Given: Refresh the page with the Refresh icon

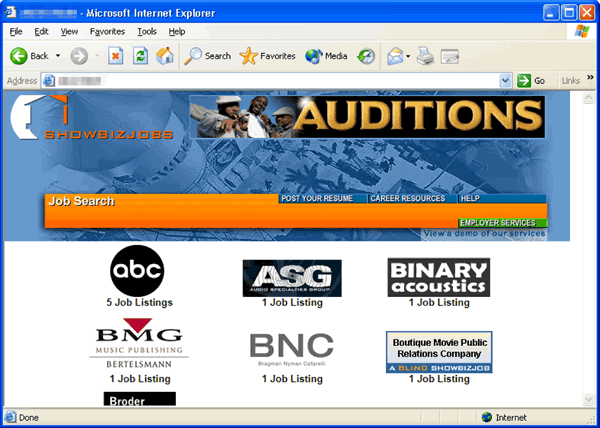Looking at the screenshot, I should (139, 56).
